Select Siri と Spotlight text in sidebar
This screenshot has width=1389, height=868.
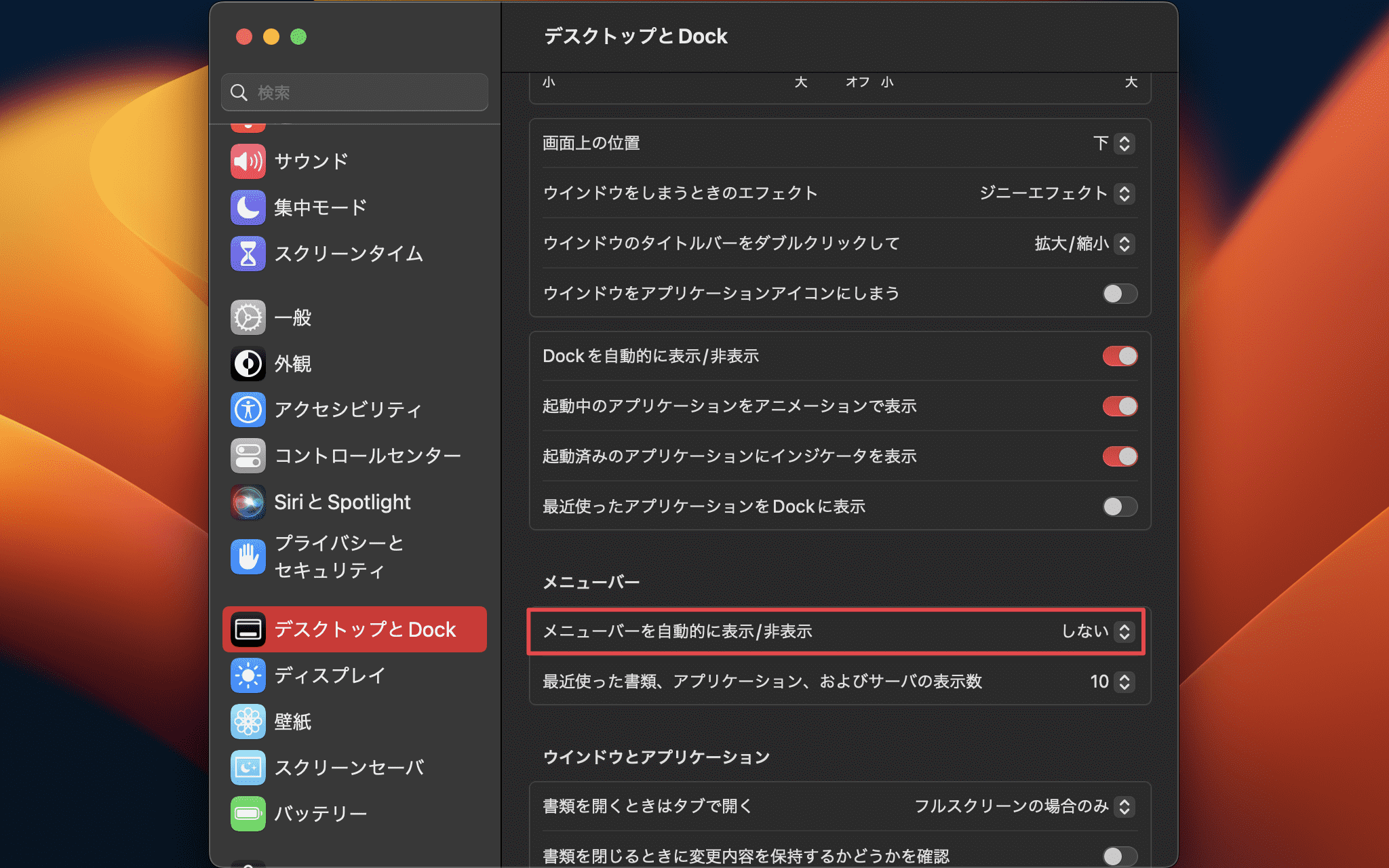343,502
